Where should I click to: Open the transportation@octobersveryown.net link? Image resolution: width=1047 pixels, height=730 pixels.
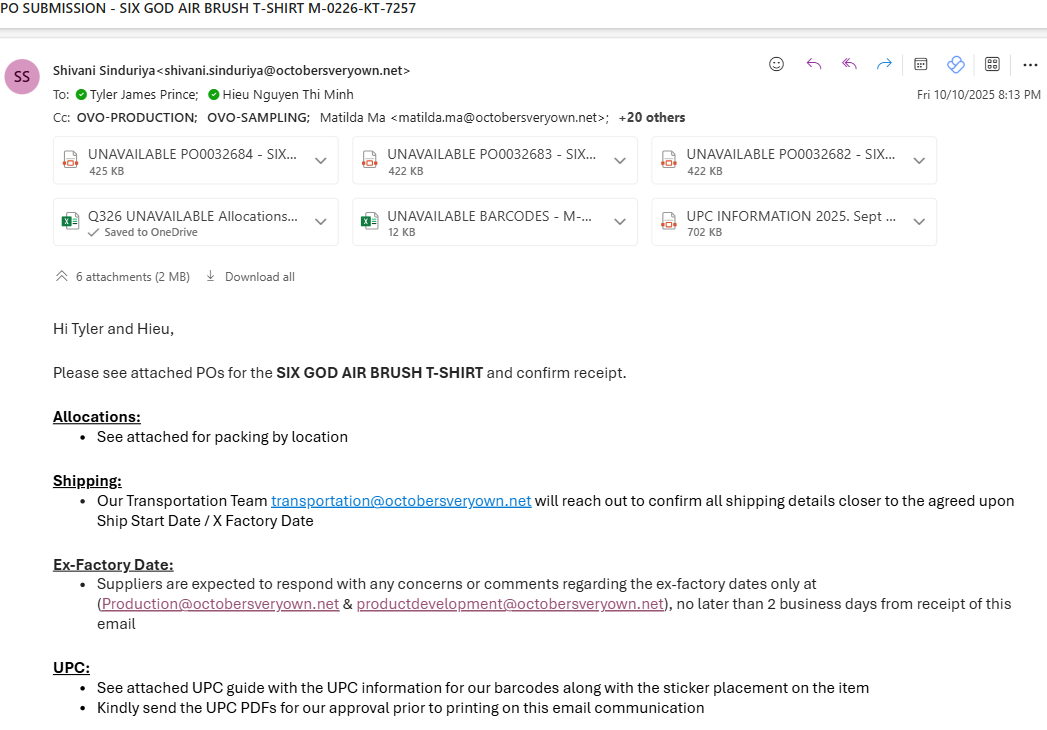point(401,501)
